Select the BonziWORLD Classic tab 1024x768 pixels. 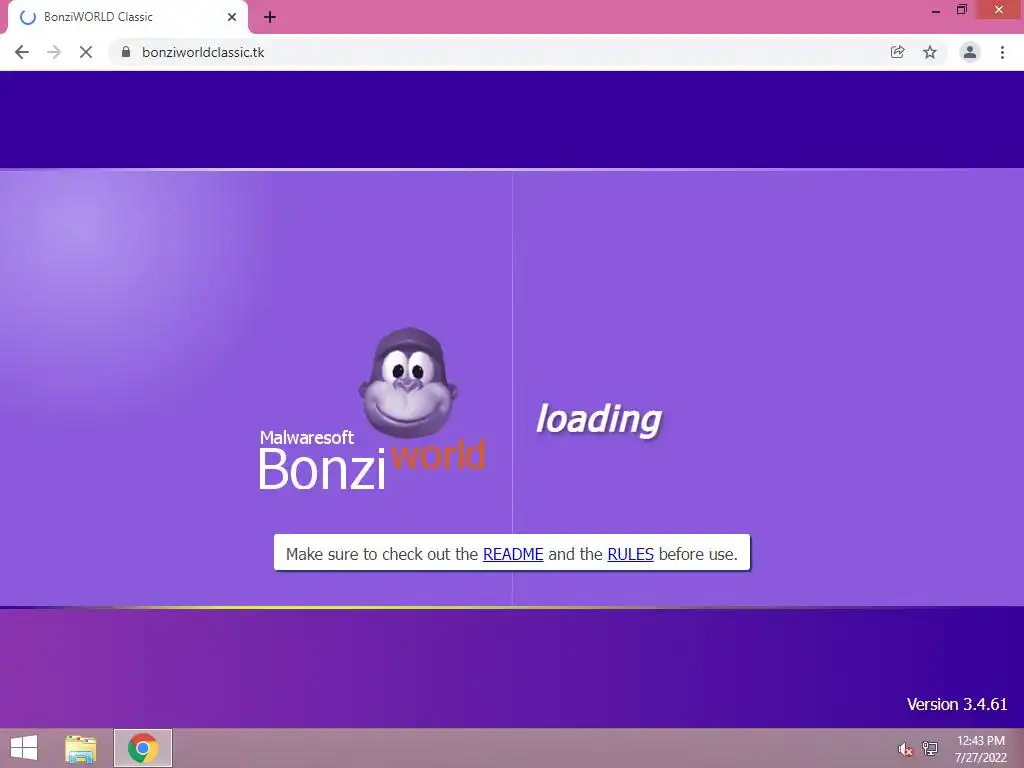tap(127, 17)
